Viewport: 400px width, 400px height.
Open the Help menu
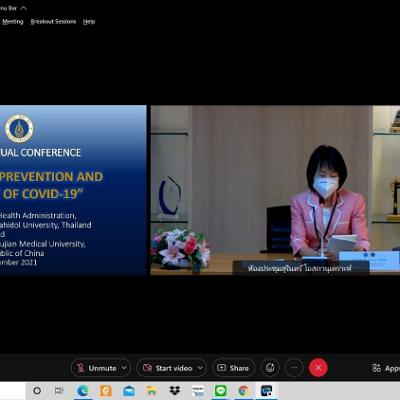[x=89, y=22]
